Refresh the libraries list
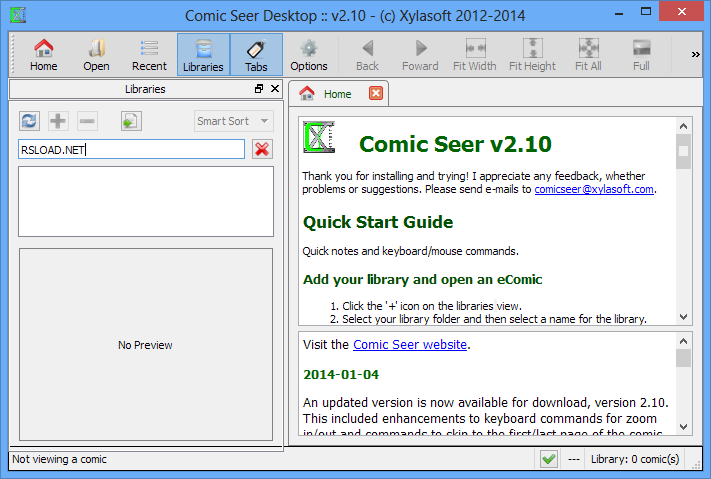The image size is (711, 479). click(29, 121)
